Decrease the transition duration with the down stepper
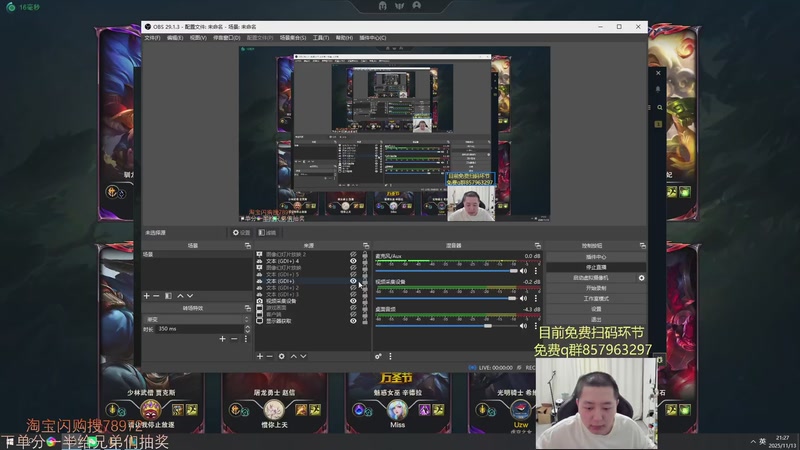800x450 pixels. pyautogui.click(x=247, y=331)
